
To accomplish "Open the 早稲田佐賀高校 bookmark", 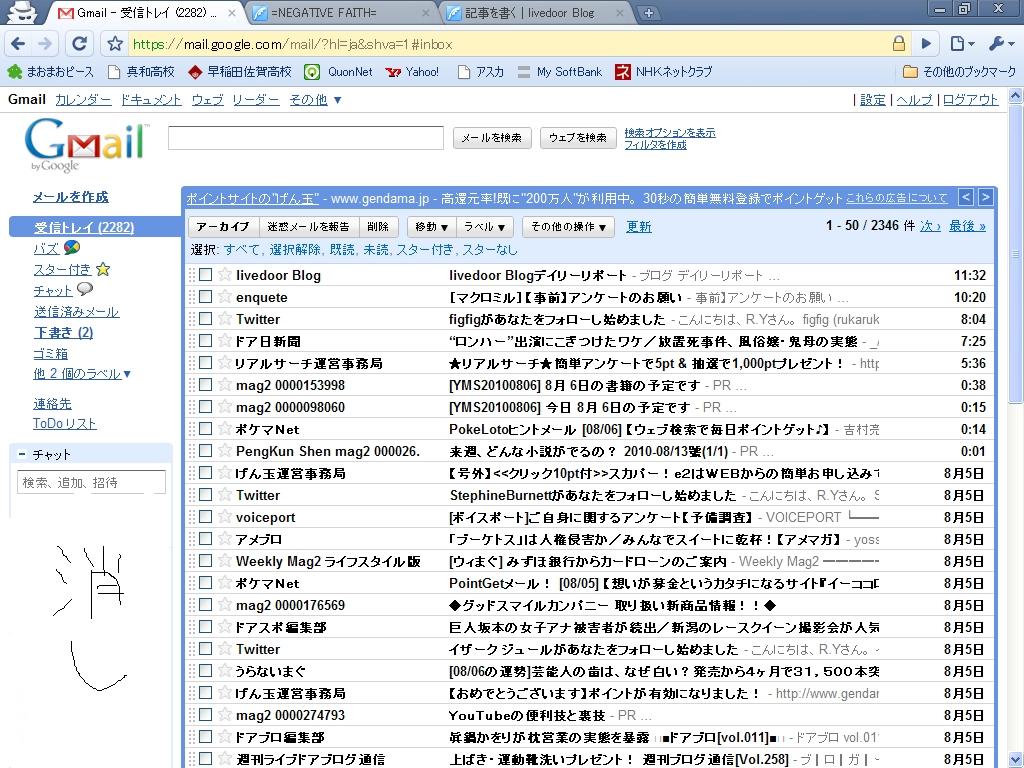I will coord(240,72).
